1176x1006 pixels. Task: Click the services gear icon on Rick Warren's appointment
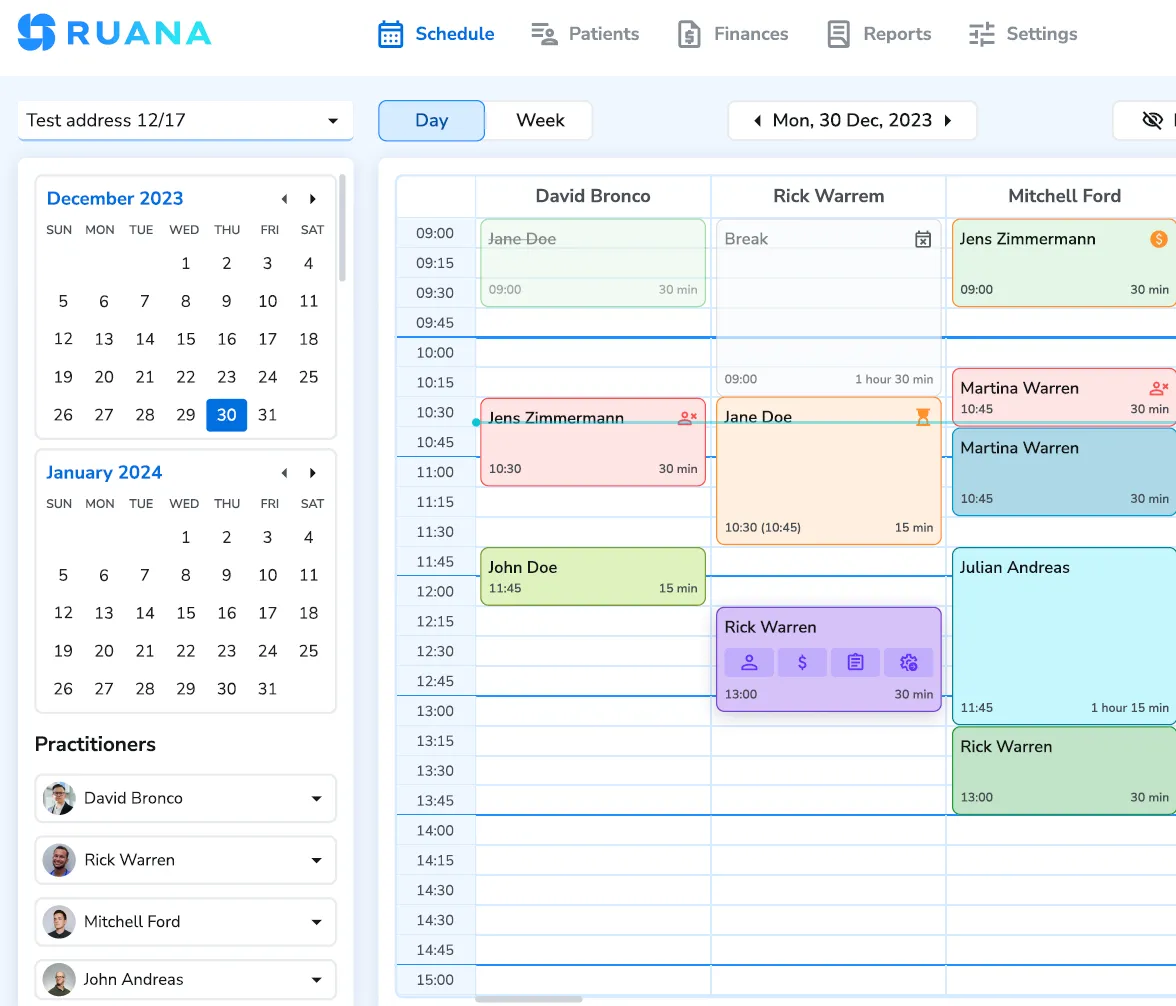coord(908,662)
